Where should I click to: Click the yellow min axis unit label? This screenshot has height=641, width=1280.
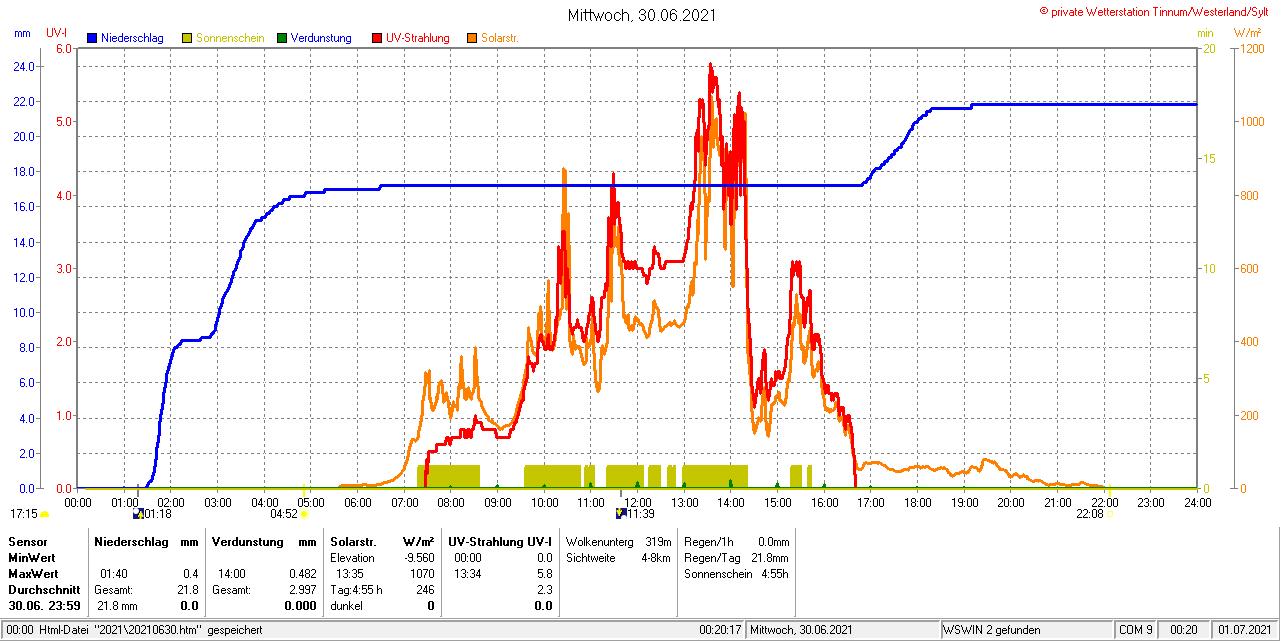(x=1205, y=33)
